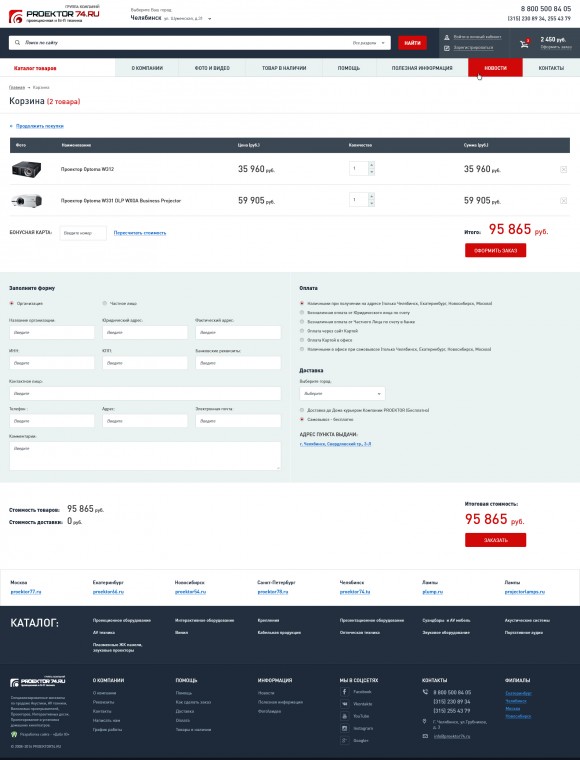Click the magnifier icon in search bar
This screenshot has width=580, height=760.
pyautogui.click(x=17, y=43)
